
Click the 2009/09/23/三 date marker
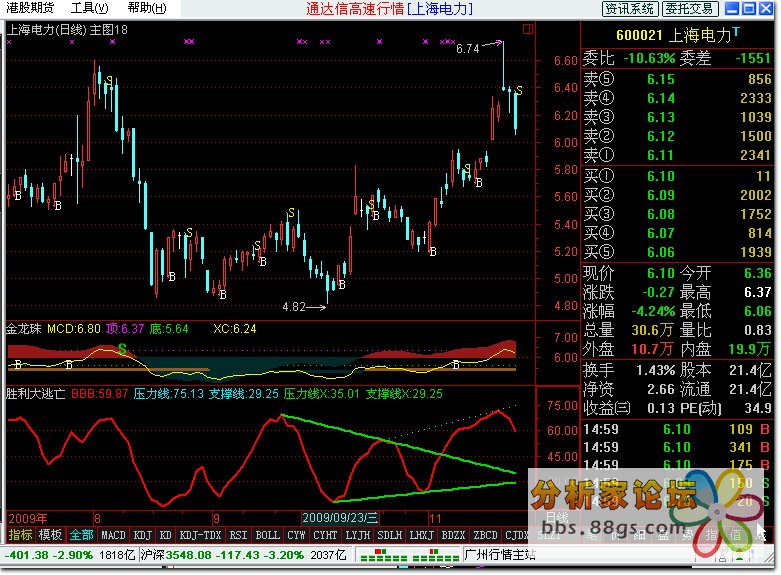pos(340,518)
